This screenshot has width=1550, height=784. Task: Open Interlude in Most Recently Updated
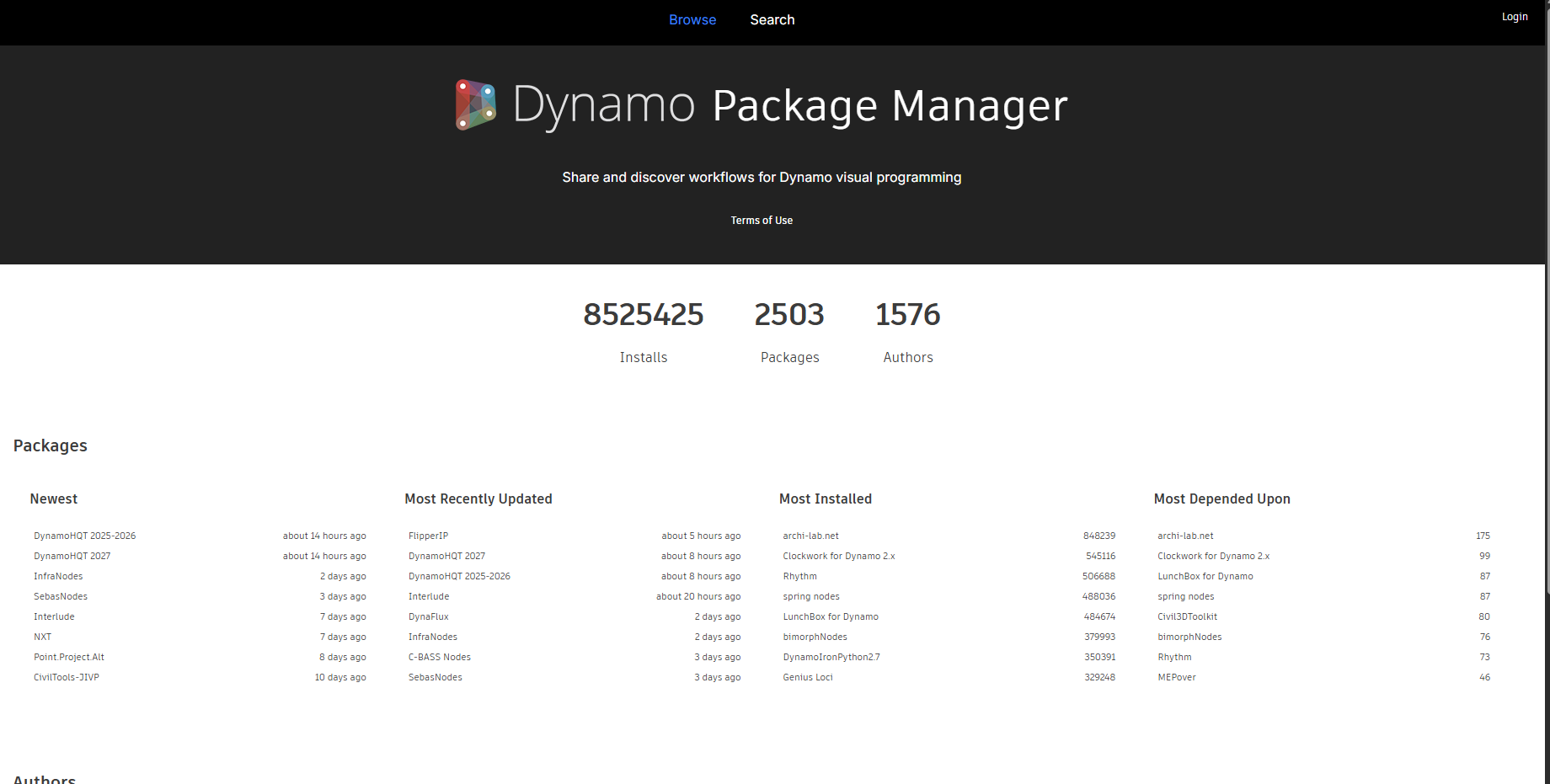(x=429, y=596)
